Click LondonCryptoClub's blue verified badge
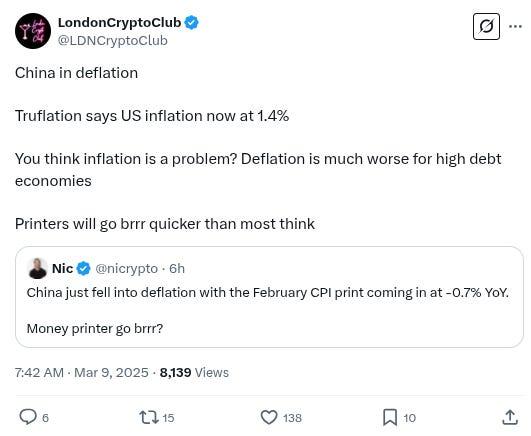 pos(192,23)
